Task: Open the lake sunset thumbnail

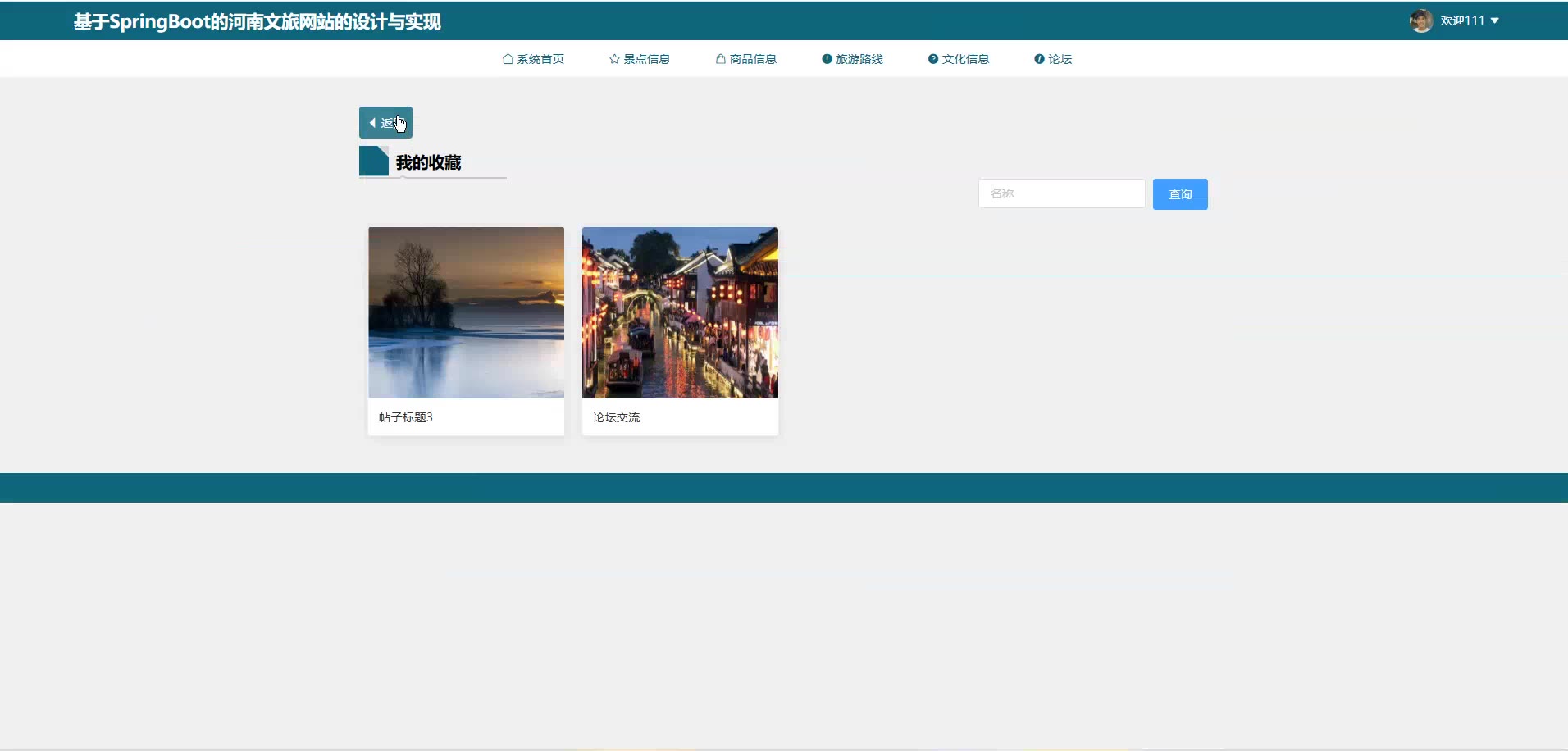Action: point(466,312)
